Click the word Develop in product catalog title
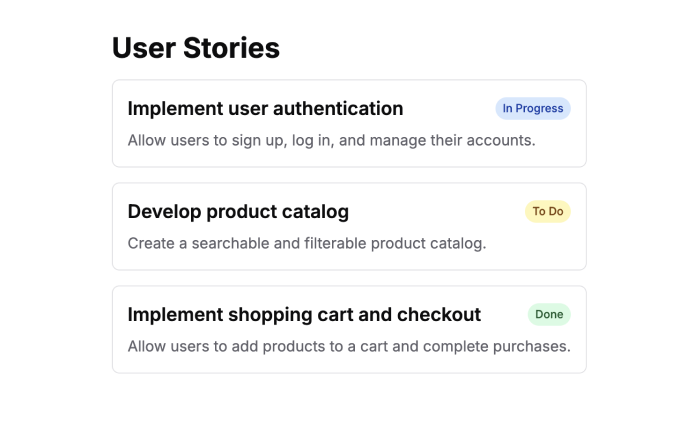The height and width of the screenshot is (437, 694). tap(164, 212)
